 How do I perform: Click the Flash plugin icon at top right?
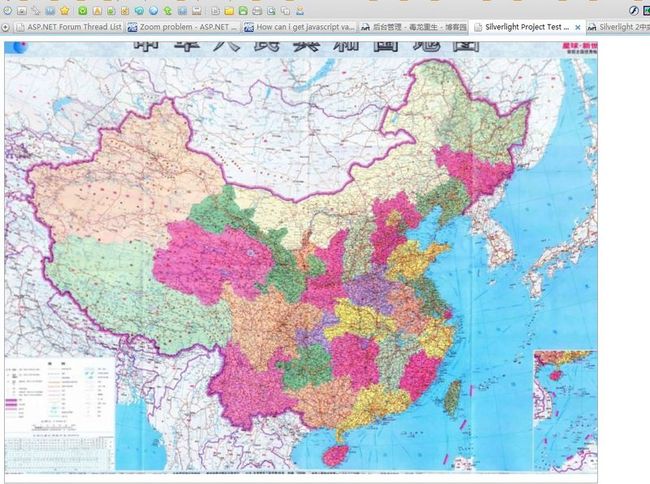[633, 11]
